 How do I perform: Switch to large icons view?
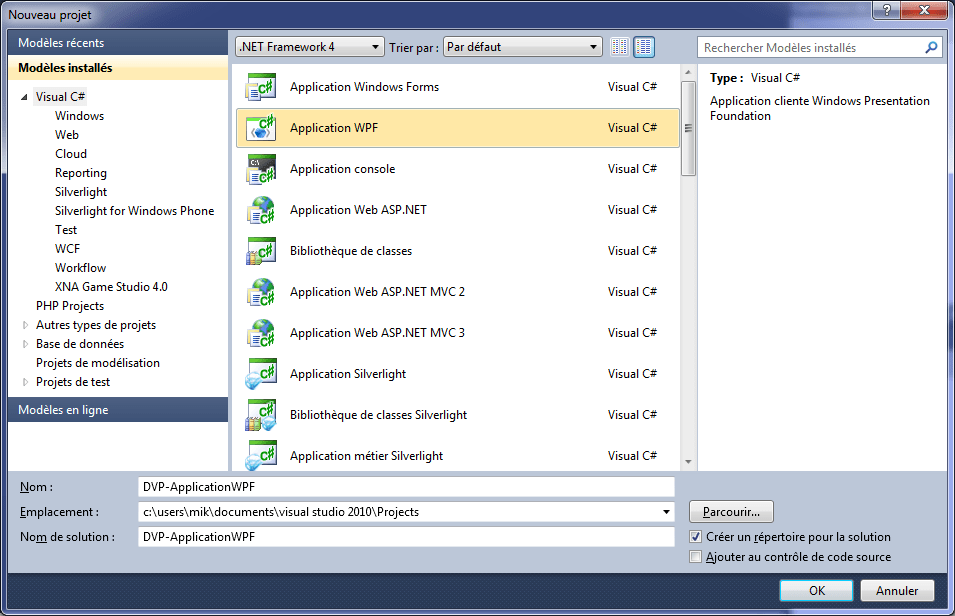(x=643, y=46)
